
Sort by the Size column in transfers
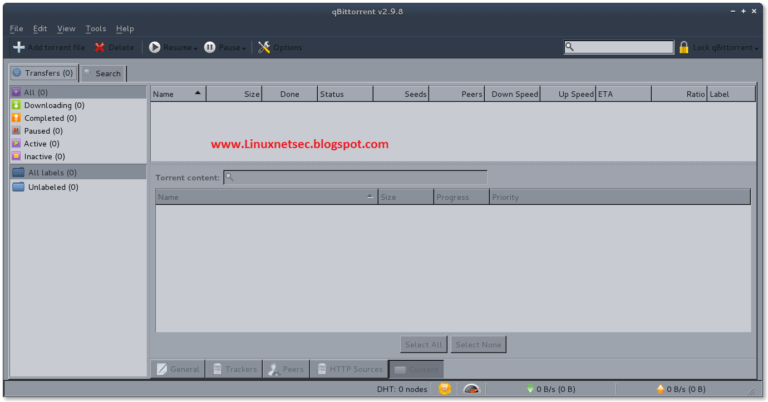[234, 94]
